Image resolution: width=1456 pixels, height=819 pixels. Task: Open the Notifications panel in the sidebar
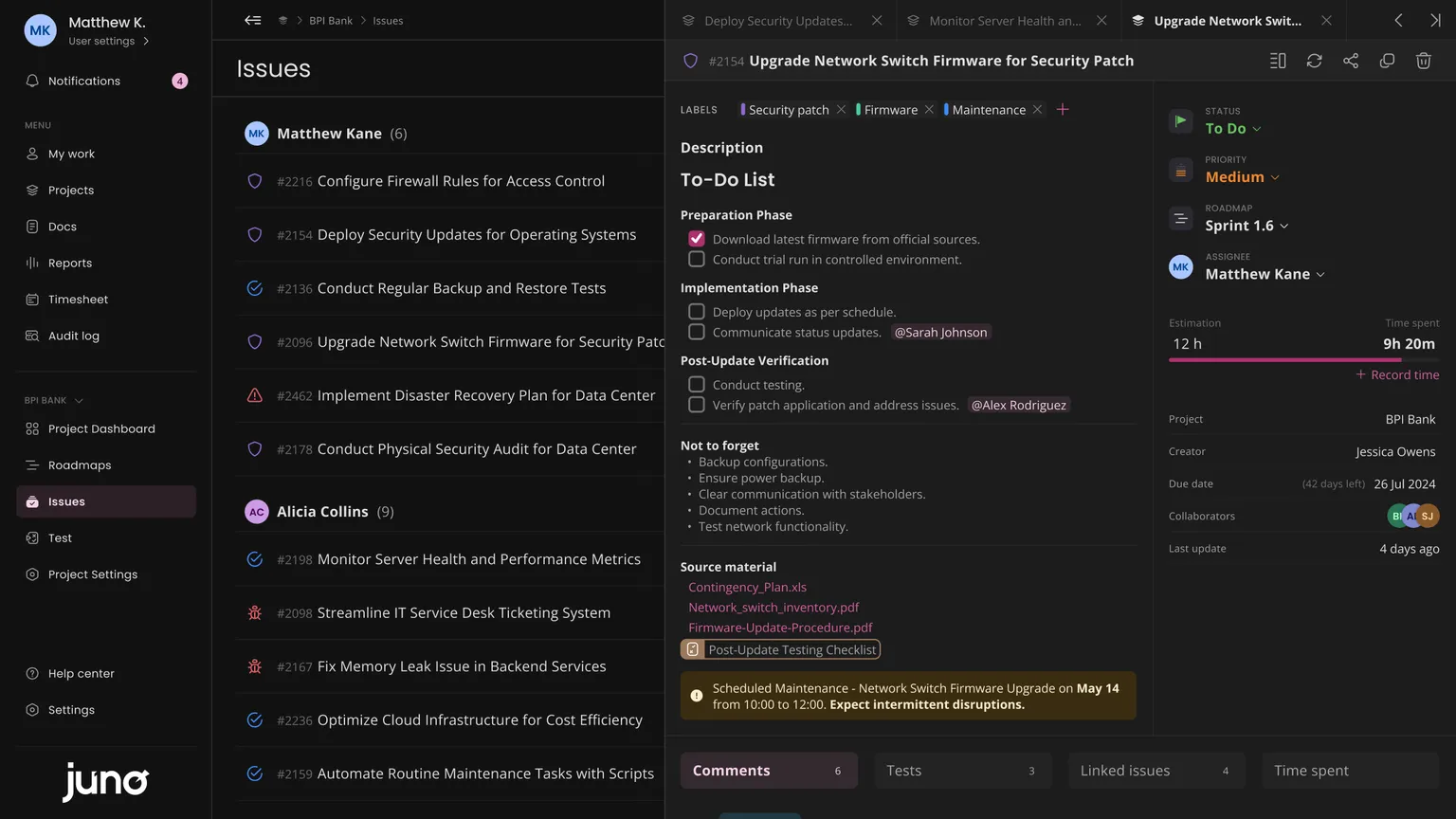coord(83,81)
